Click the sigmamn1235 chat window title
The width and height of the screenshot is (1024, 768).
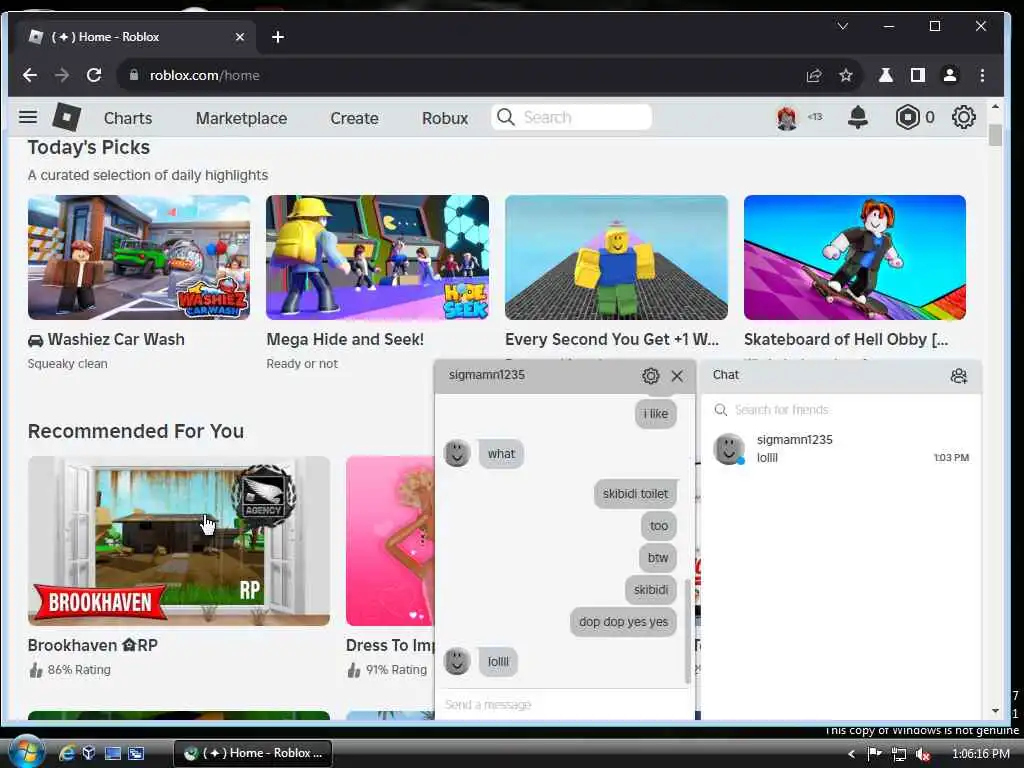487,375
